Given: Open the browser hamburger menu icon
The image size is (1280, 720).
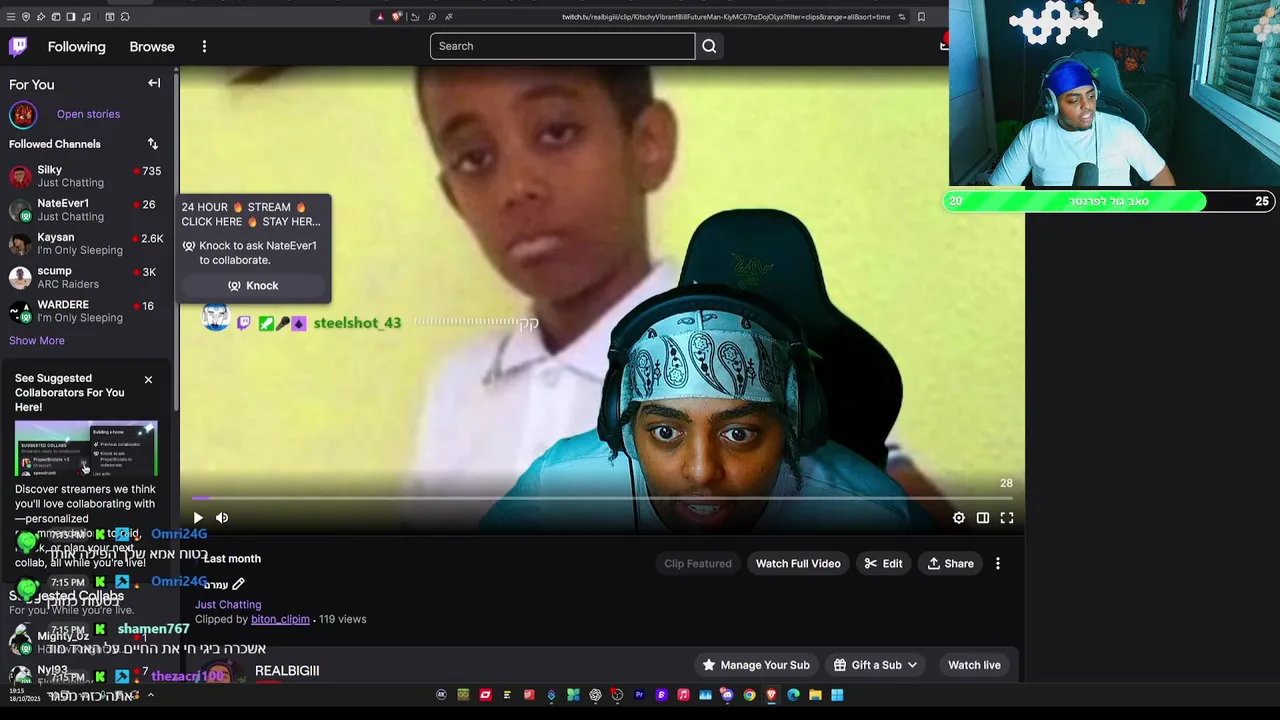Looking at the screenshot, I should pos(11,17).
